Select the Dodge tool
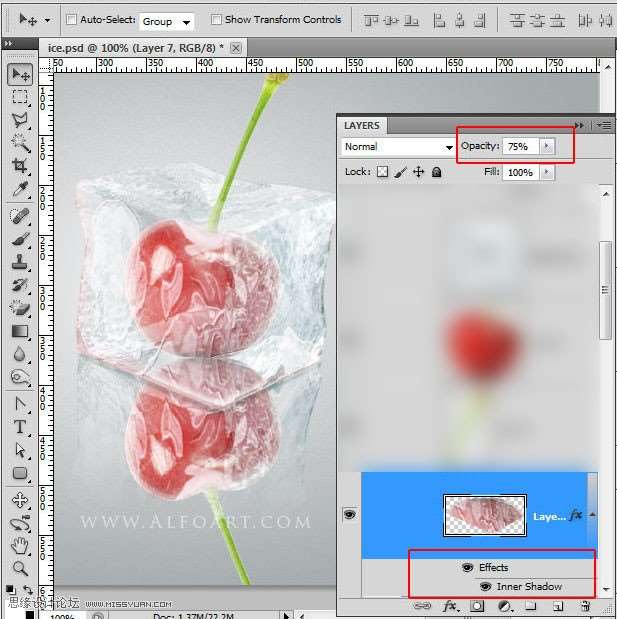 [x=20, y=377]
